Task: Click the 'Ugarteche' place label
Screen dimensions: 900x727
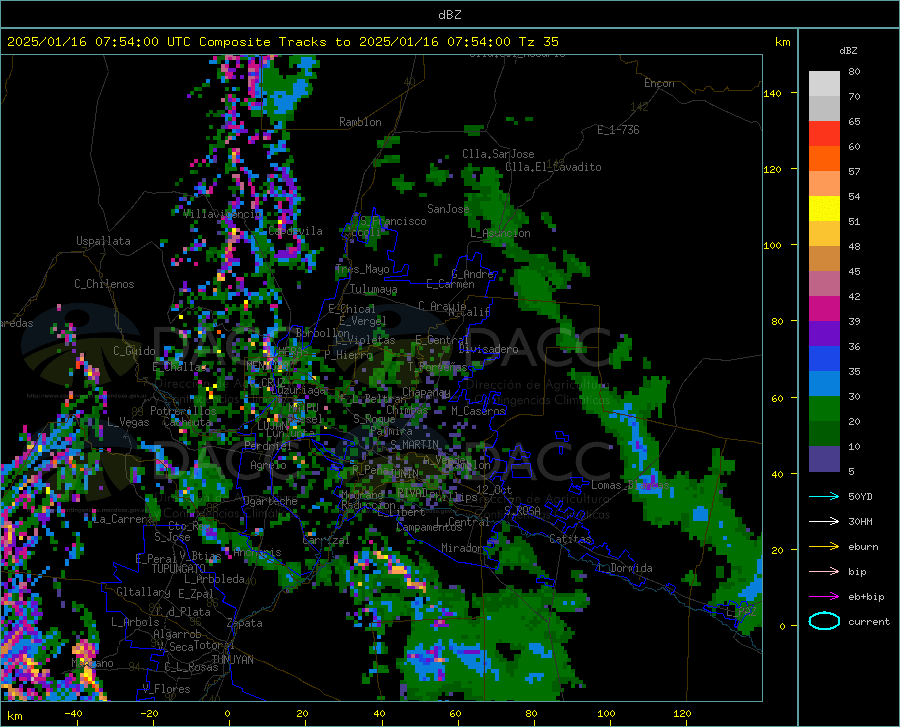Action: pos(270,501)
